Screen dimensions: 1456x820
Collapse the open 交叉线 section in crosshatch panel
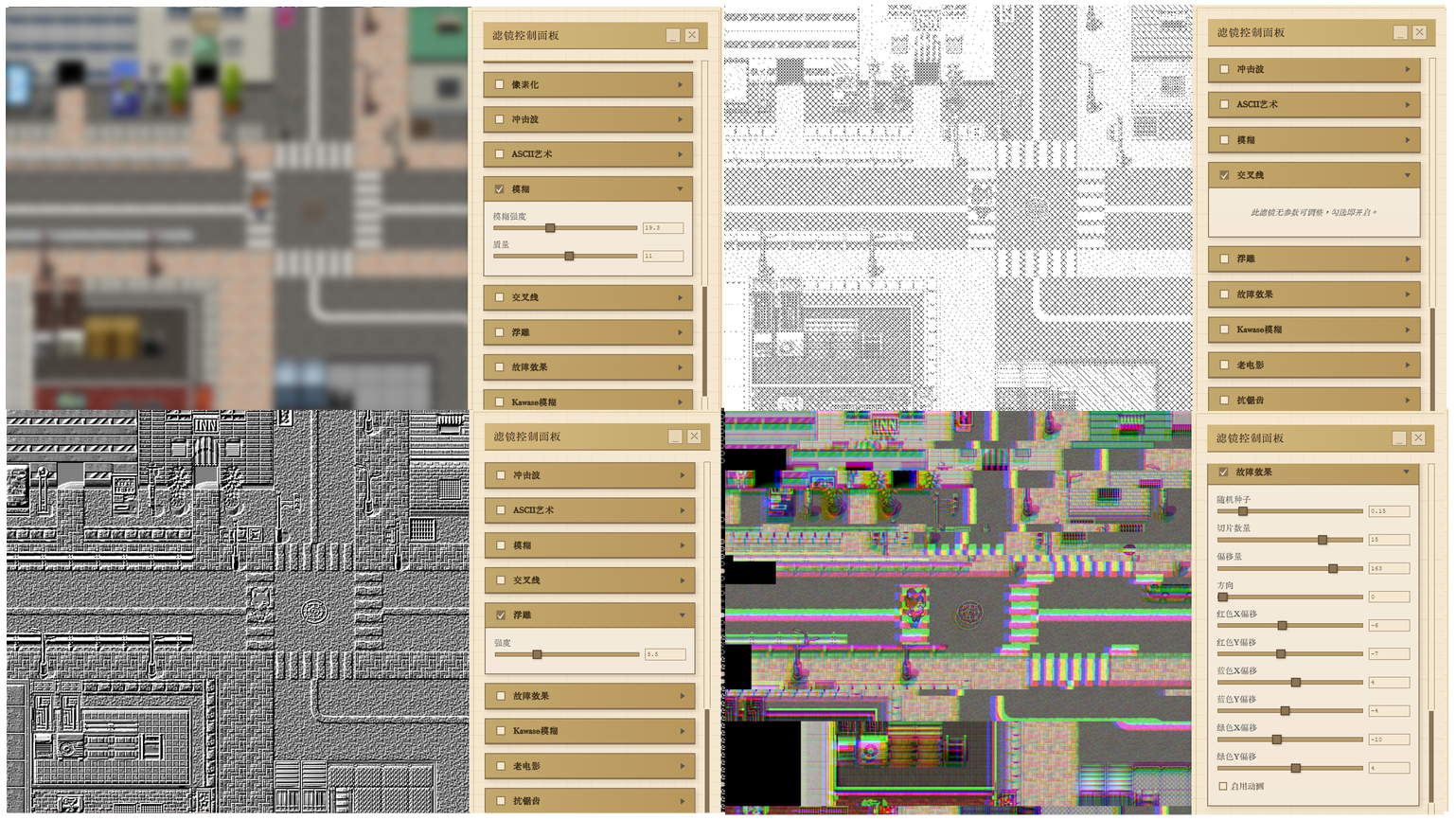click(x=1408, y=175)
